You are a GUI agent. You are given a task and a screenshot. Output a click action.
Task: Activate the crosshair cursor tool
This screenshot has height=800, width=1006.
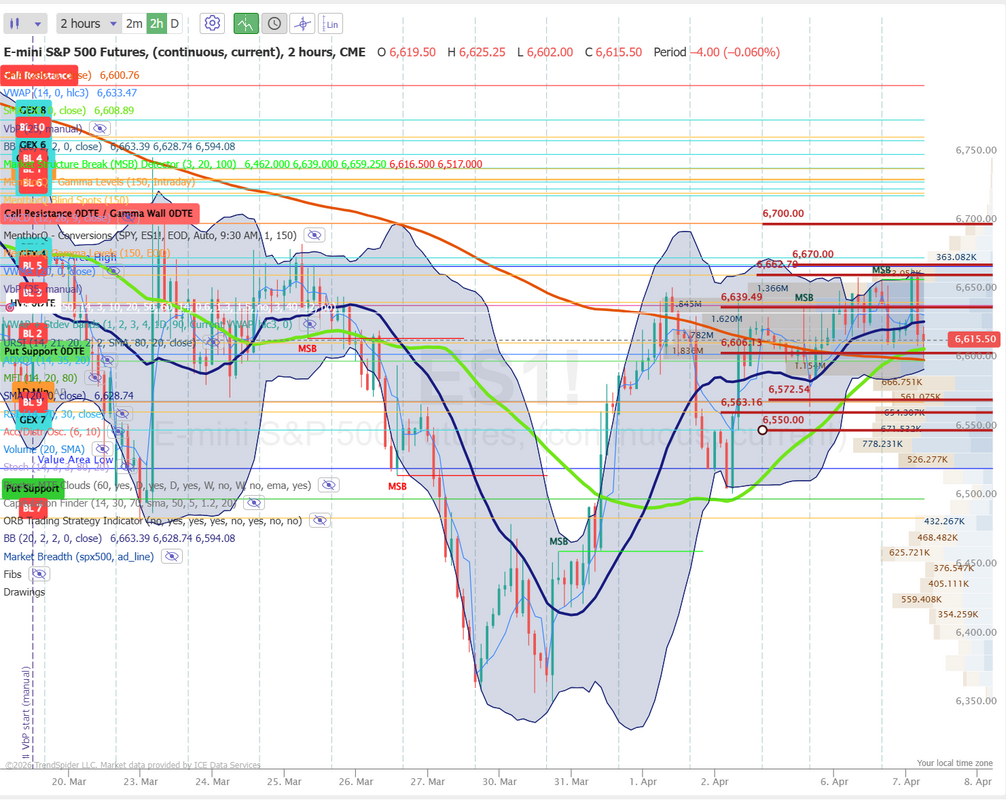302,23
